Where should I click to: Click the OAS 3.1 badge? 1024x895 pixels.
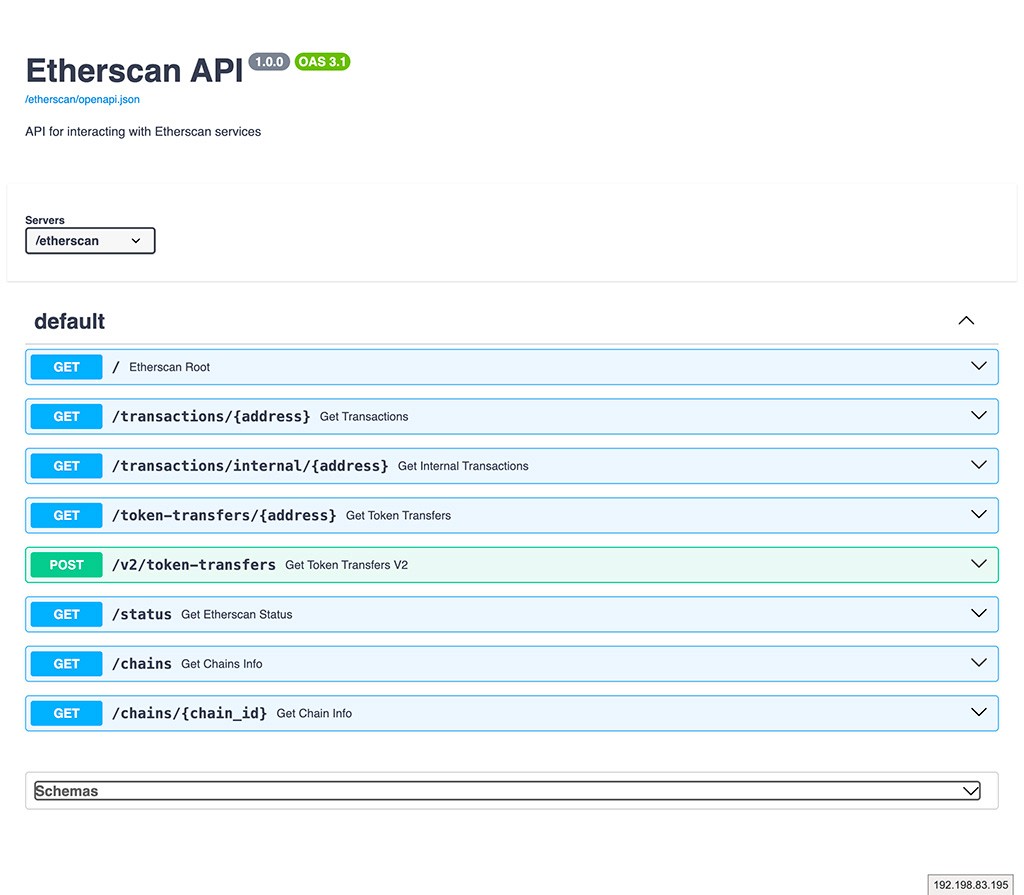point(323,61)
